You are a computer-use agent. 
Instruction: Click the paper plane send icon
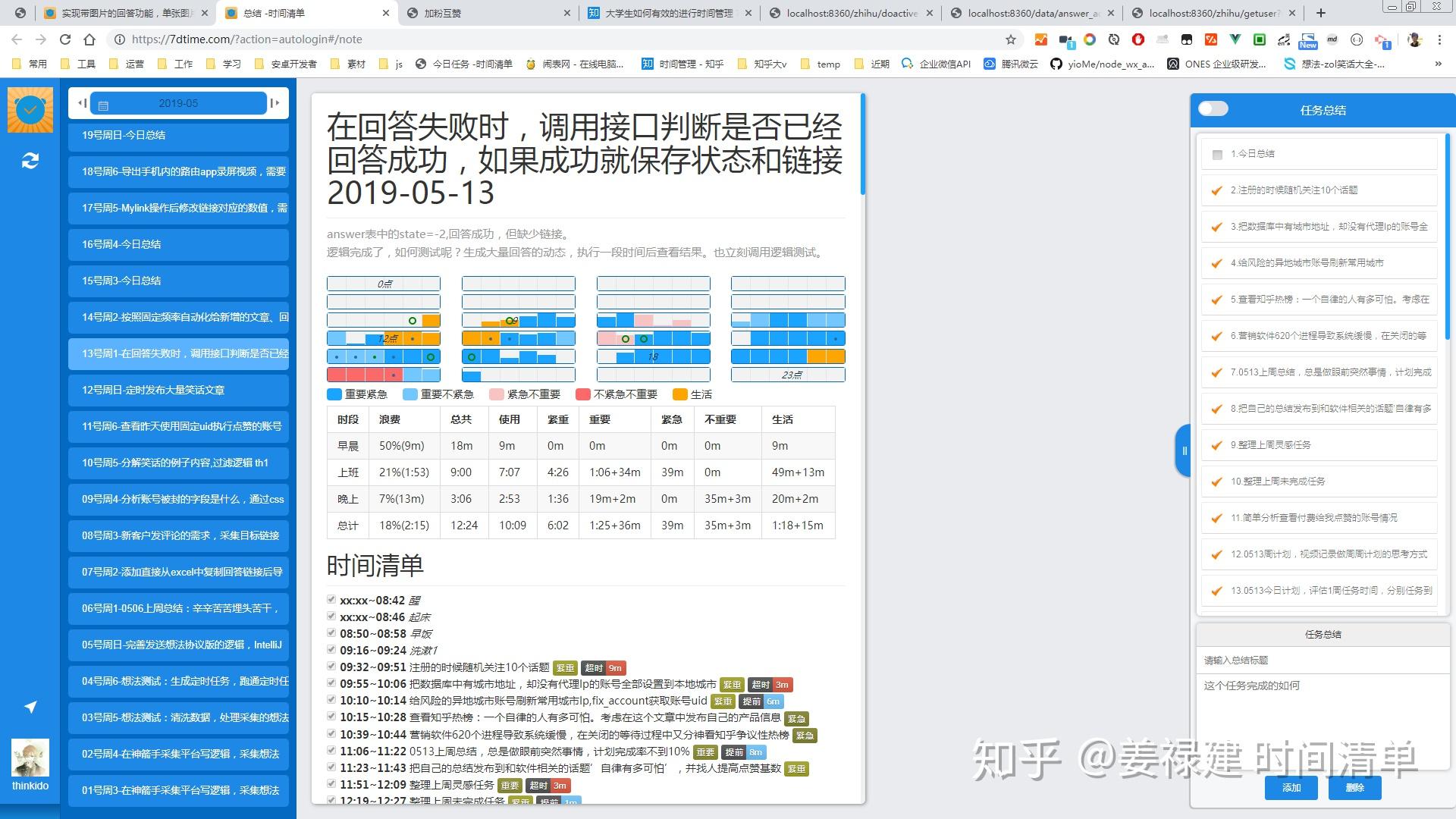[30, 707]
